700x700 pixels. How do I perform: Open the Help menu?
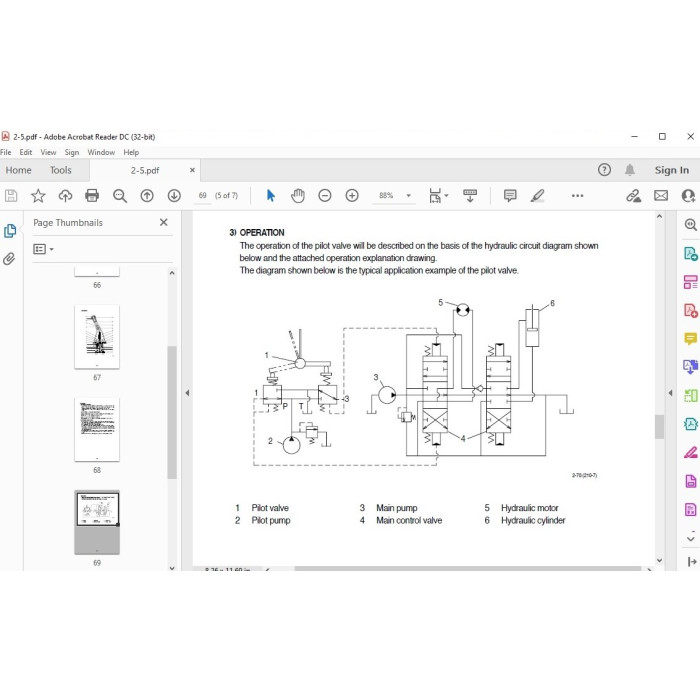pyautogui.click(x=131, y=152)
